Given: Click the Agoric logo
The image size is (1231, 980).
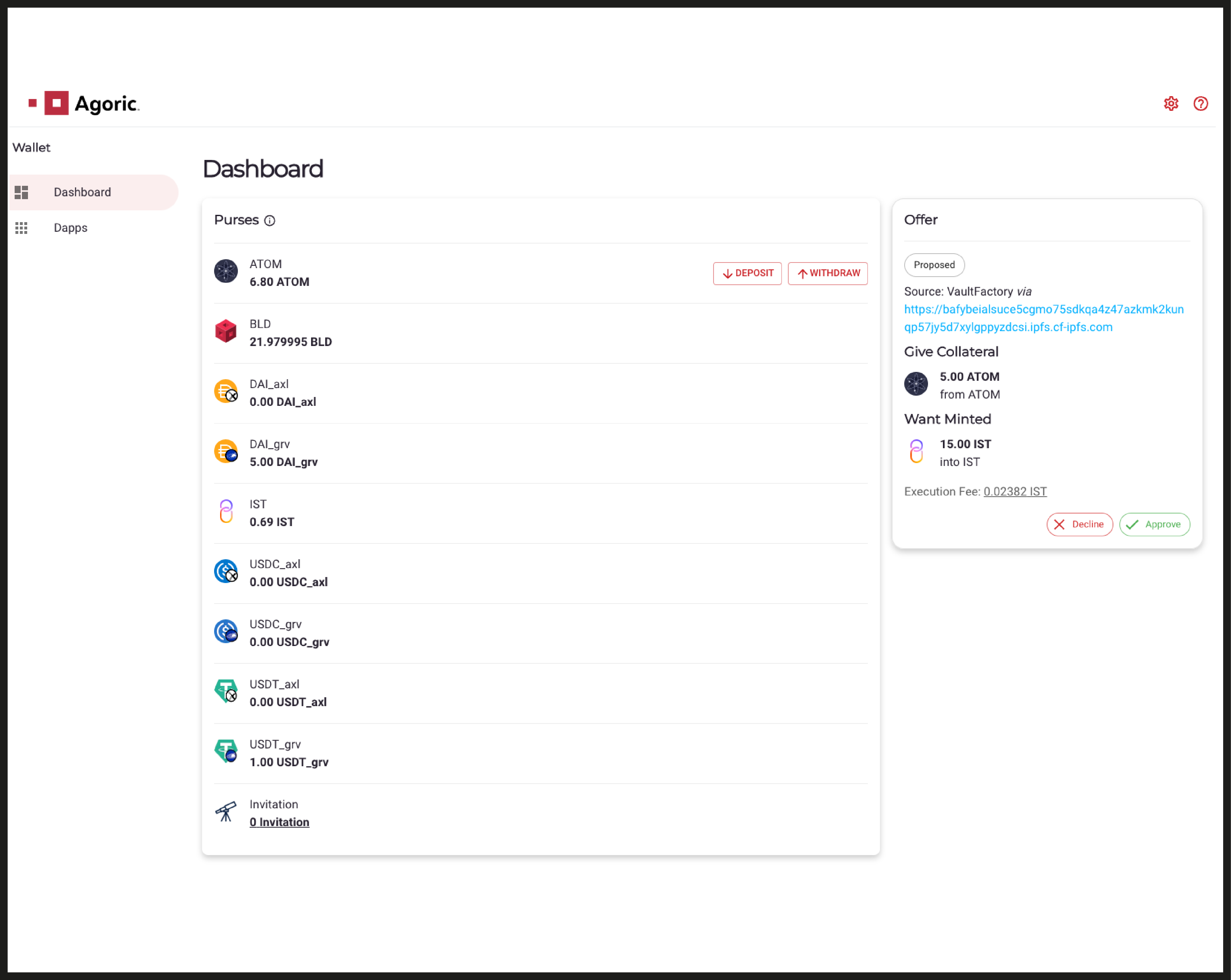Looking at the screenshot, I should pos(84,103).
